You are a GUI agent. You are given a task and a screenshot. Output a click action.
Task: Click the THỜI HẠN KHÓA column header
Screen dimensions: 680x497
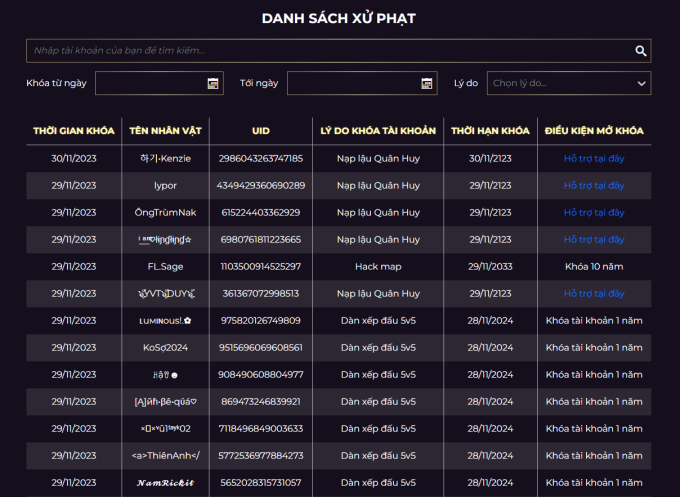pos(489,131)
